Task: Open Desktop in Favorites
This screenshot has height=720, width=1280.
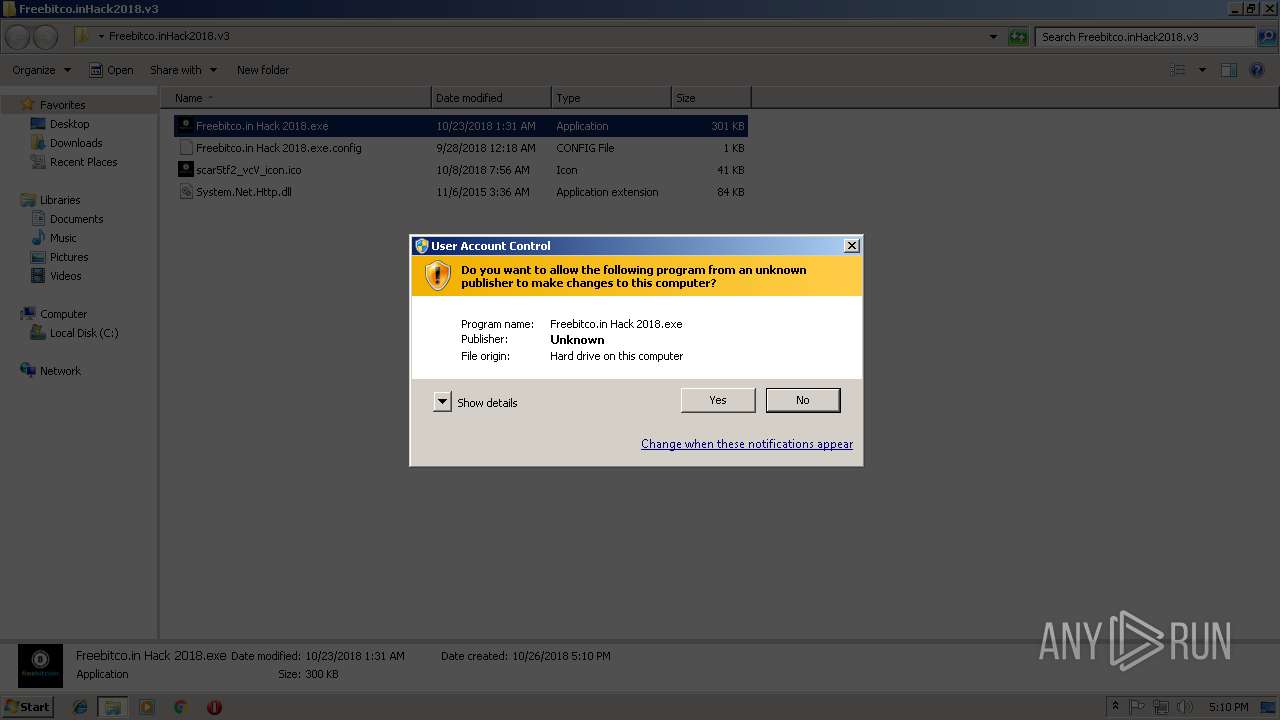Action: 69,124
